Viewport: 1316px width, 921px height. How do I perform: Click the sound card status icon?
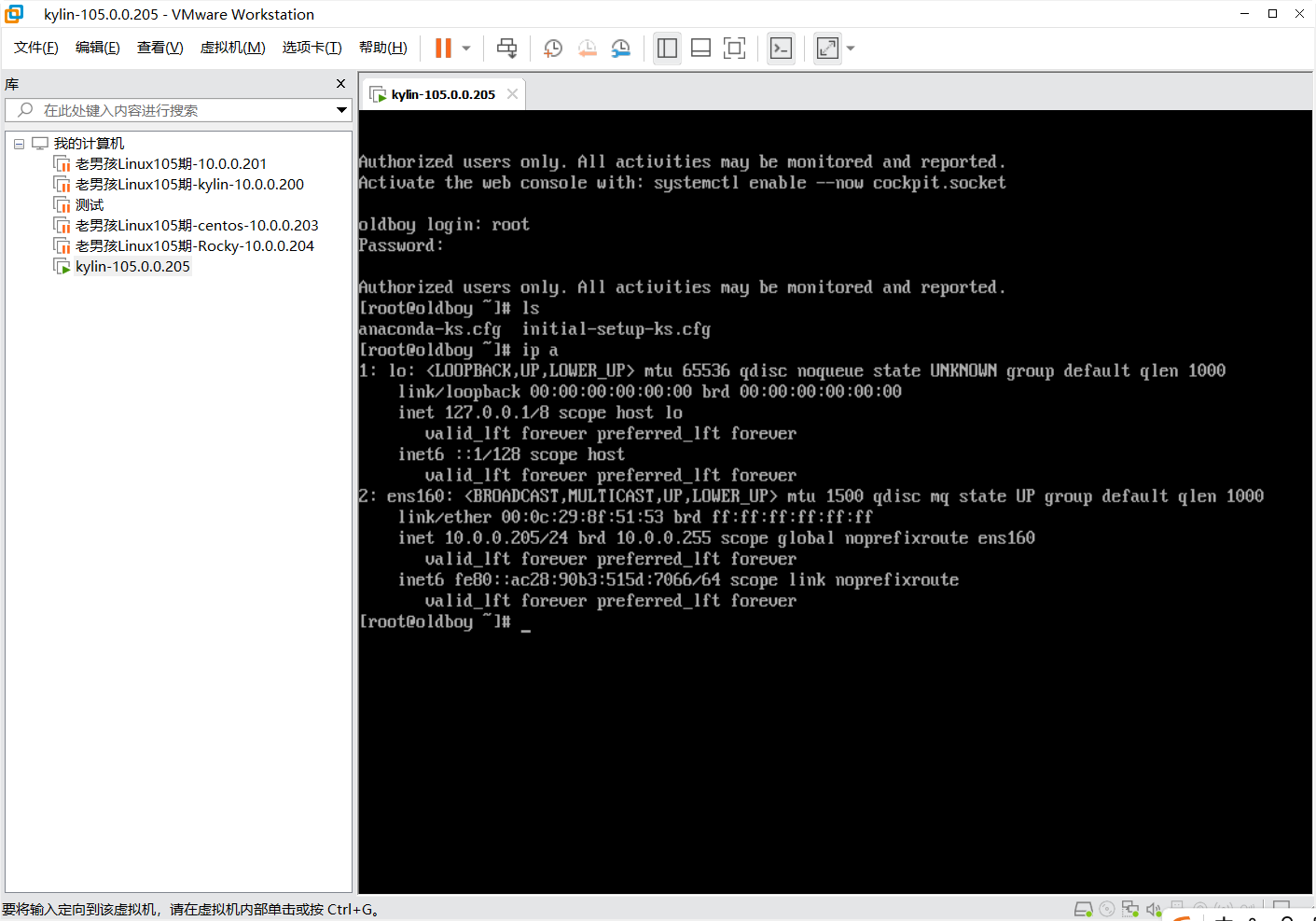click(x=1154, y=909)
